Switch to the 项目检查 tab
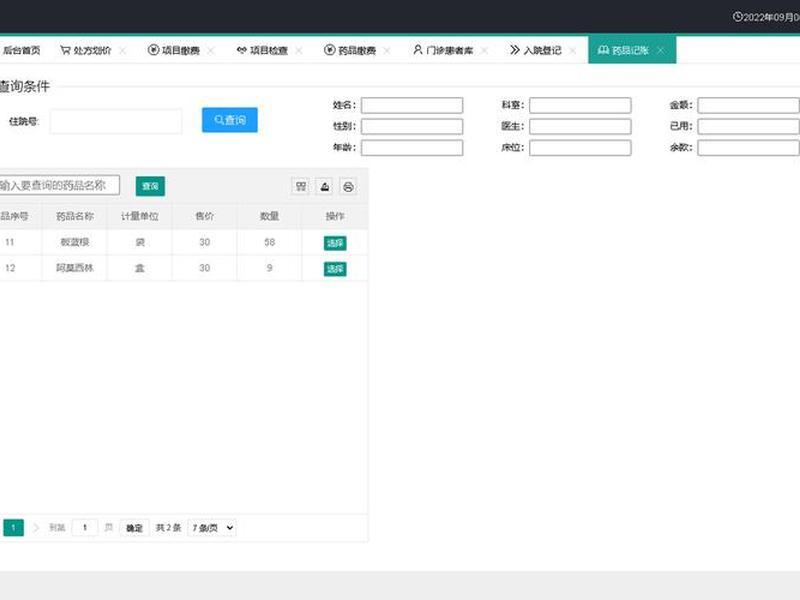800x600 pixels. (x=262, y=50)
